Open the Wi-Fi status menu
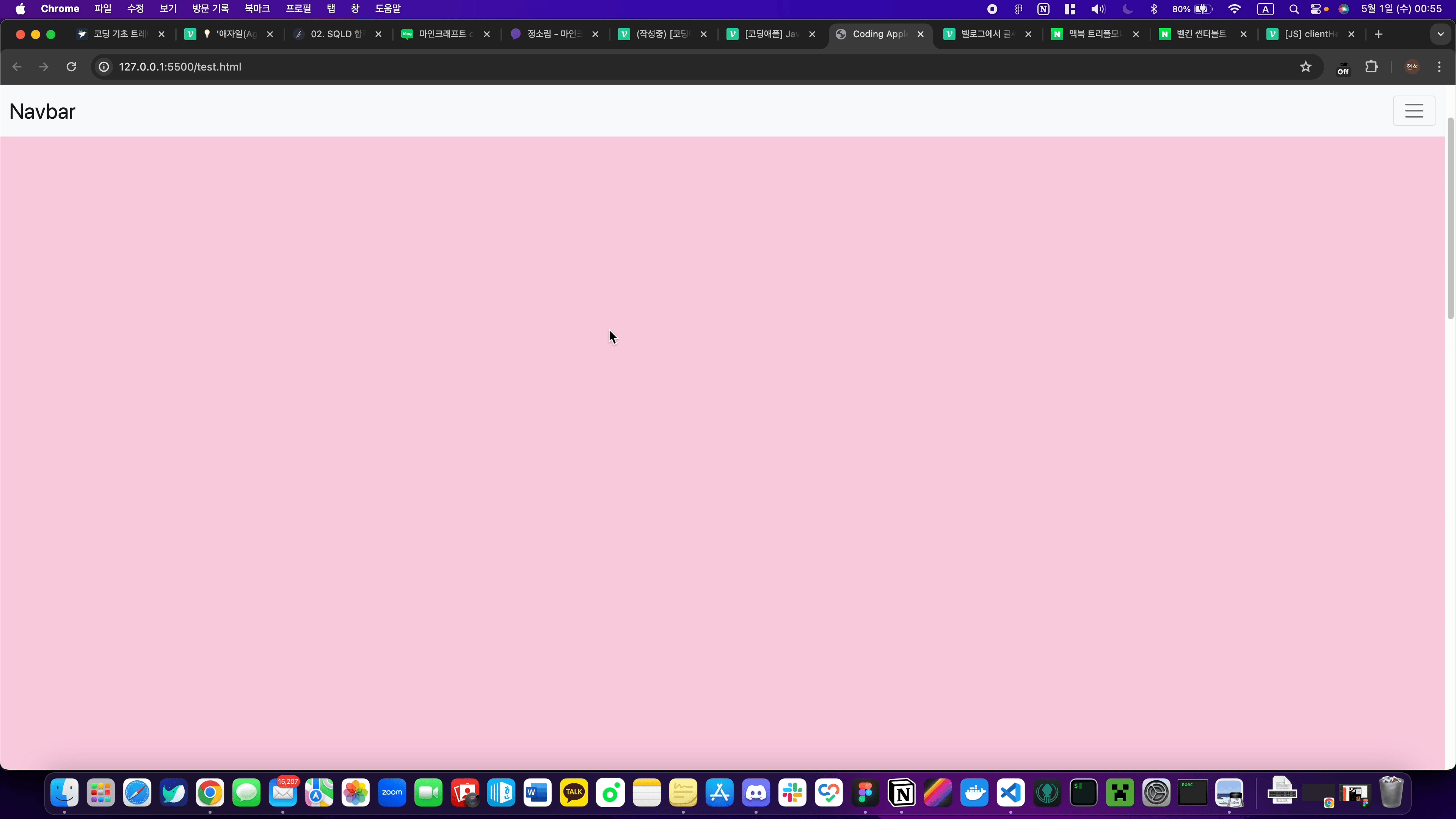1456x819 pixels. pyautogui.click(x=1235, y=9)
